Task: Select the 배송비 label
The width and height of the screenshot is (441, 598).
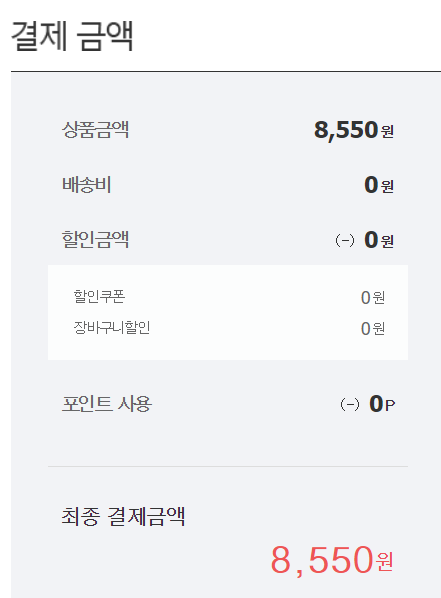Action: pyautogui.click(x=87, y=185)
